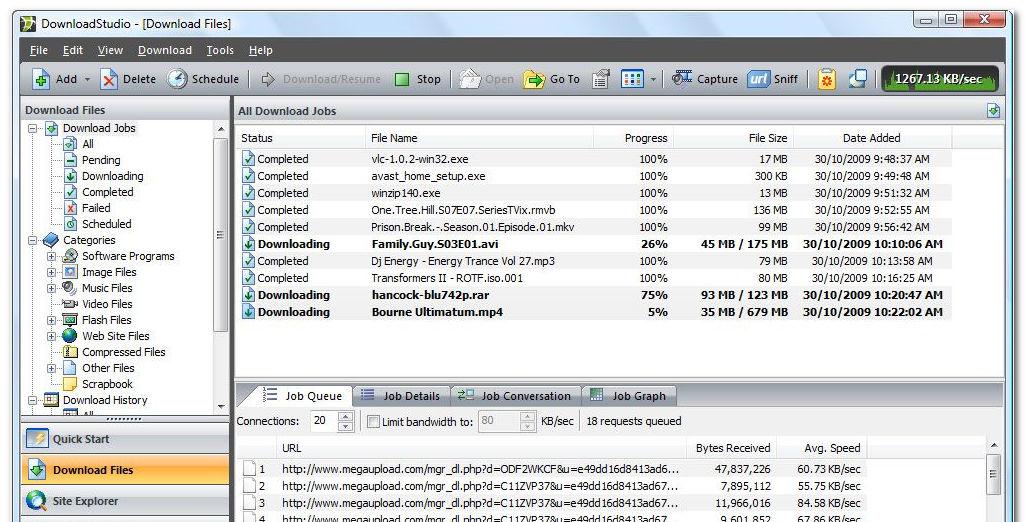Click the Capture video tool
1025x522 pixels.
pyautogui.click(x=705, y=80)
